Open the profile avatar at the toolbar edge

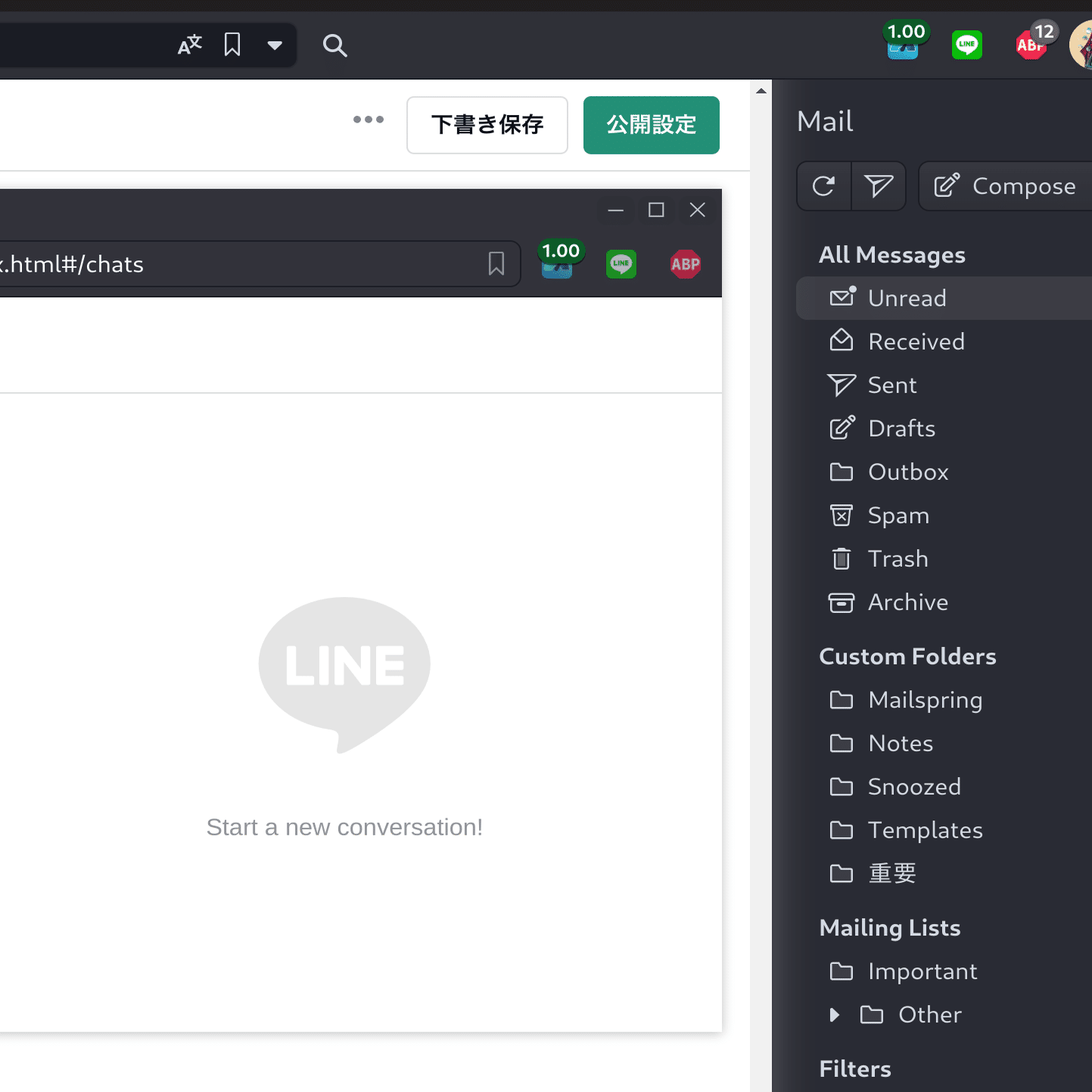pyautogui.click(x=1081, y=45)
